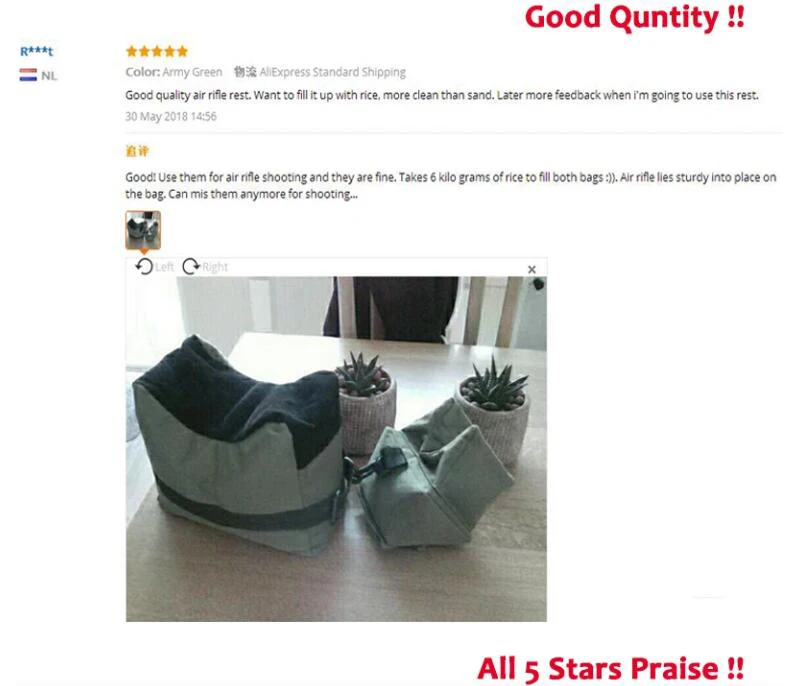The width and height of the screenshot is (800, 686).
Task: Click the "Color: Army Green" label
Action: click(x=173, y=72)
